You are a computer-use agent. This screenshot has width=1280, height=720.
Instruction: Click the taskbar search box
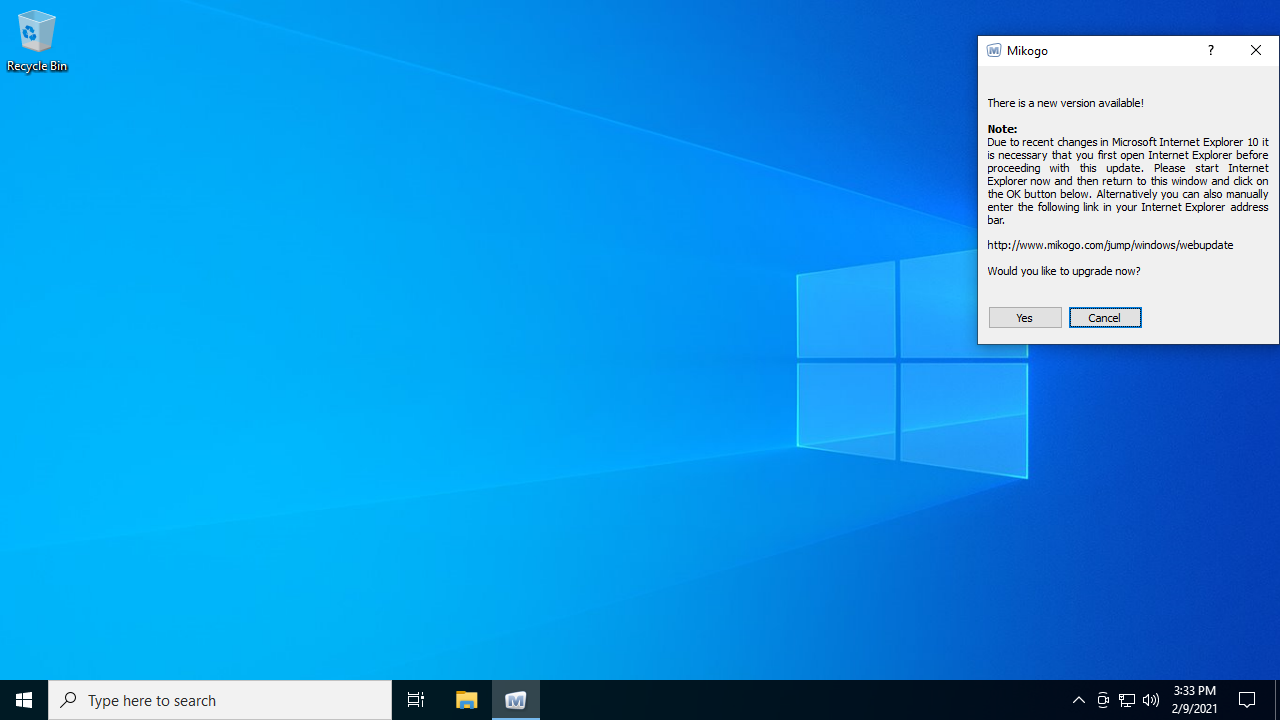point(220,700)
